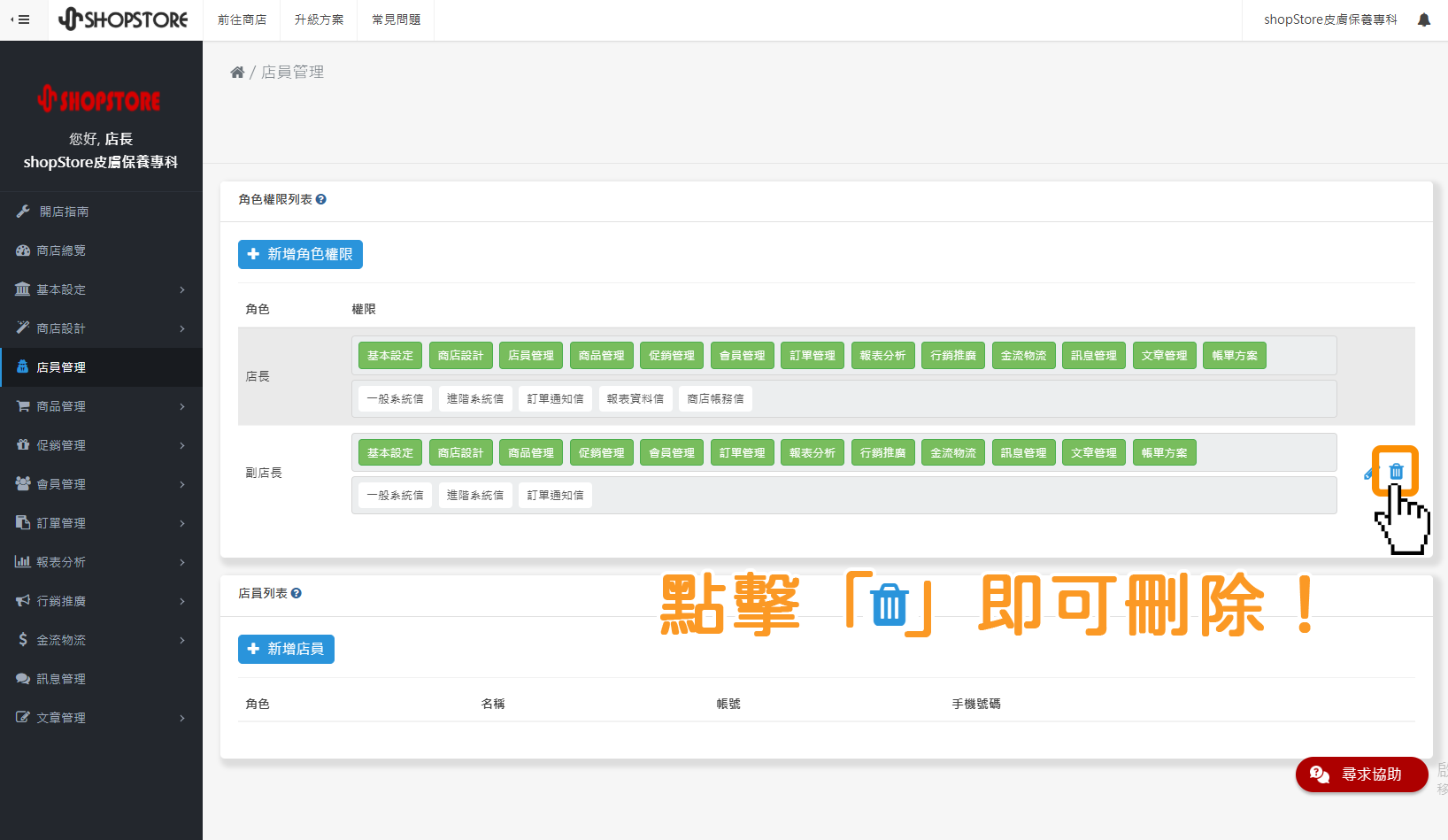Expand the 文章管理 sidebar chevron
The image size is (1448, 840).
click(182, 718)
